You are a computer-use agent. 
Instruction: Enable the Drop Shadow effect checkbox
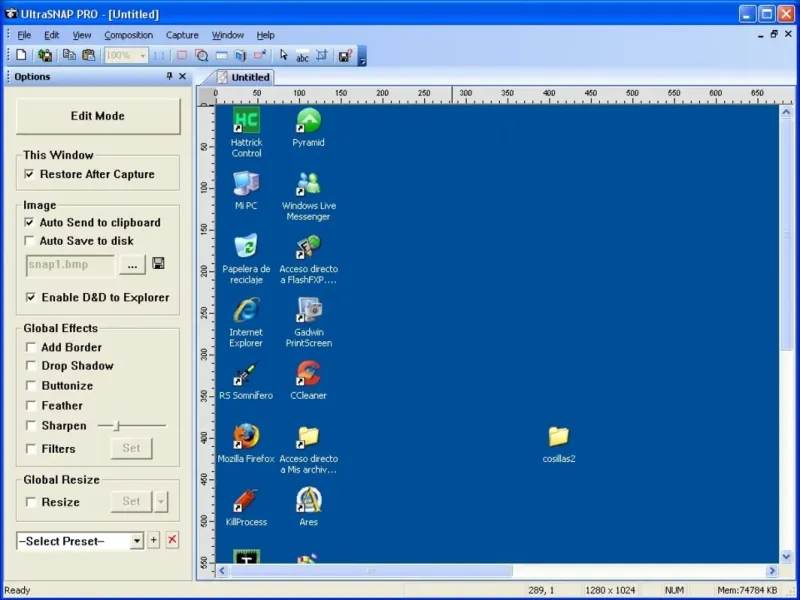click(31, 366)
